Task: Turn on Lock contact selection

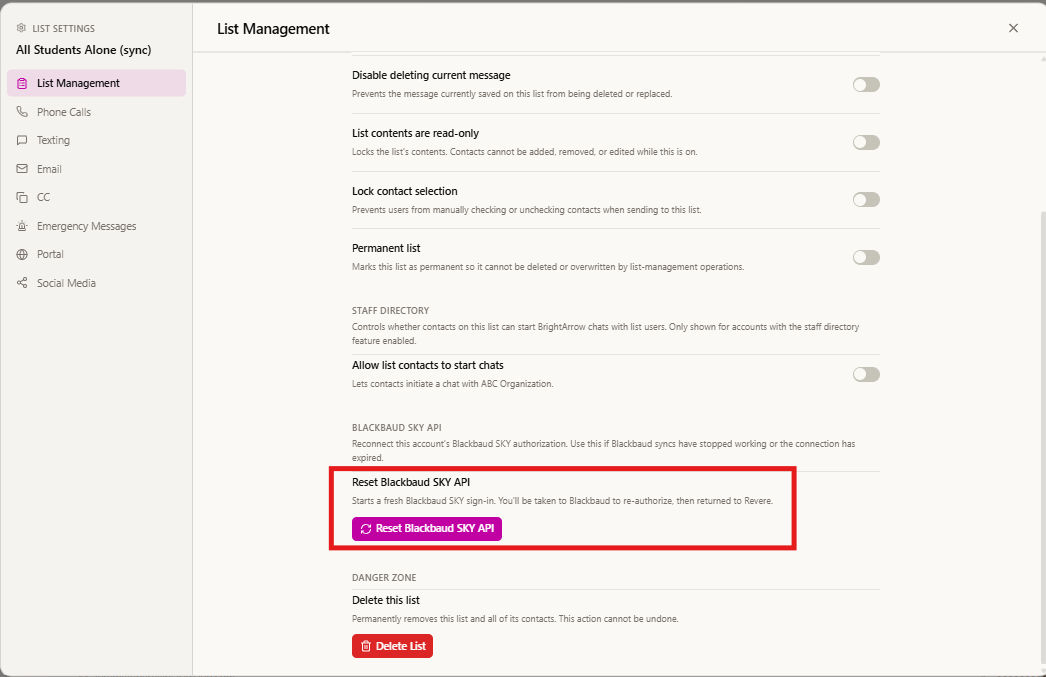Action: [x=866, y=199]
